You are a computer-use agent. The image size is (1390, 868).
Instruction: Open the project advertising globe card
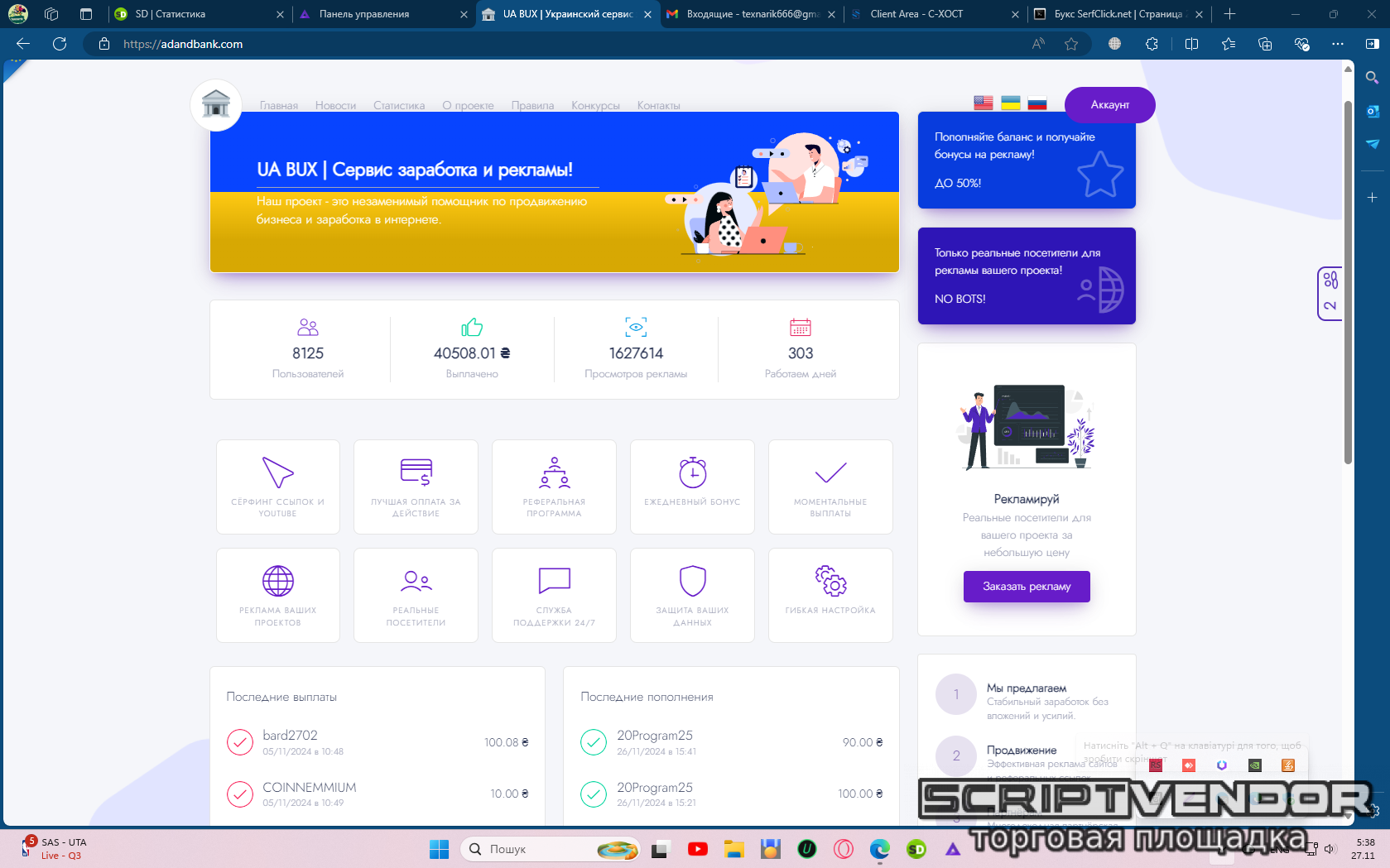pyautogui.click(x=278, y=595)
